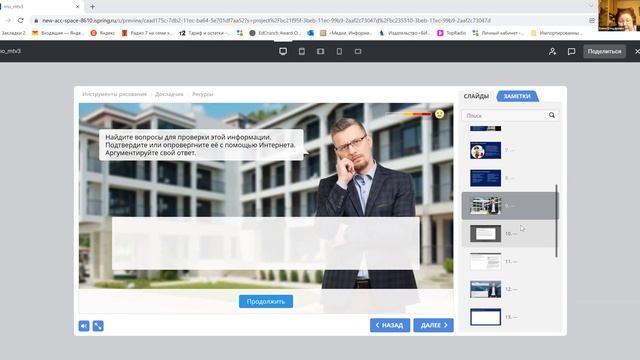640x360 pixels.
Task: Select the desktop preview device icon
Action: [283, 51]
